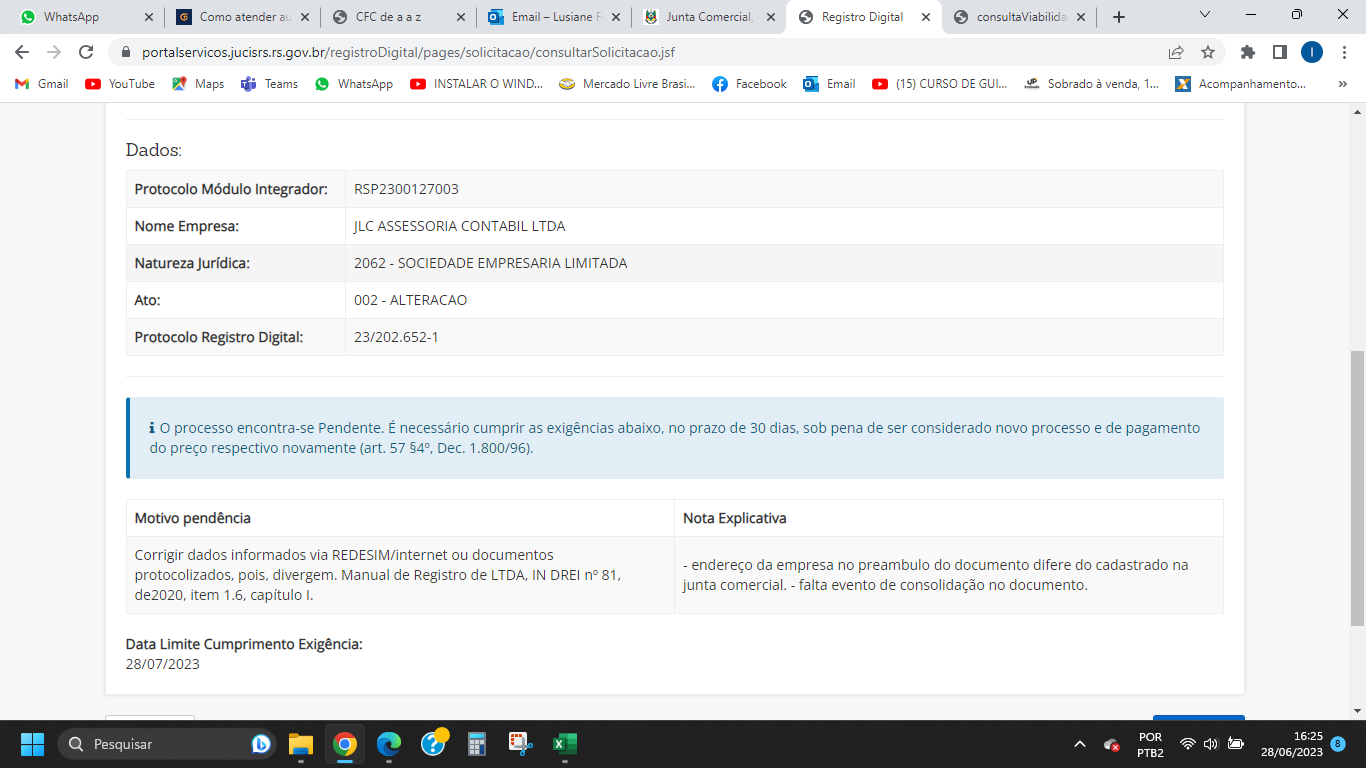Open Chrome three-dot menu
1366x768 pixels.
click(1344, 52)
